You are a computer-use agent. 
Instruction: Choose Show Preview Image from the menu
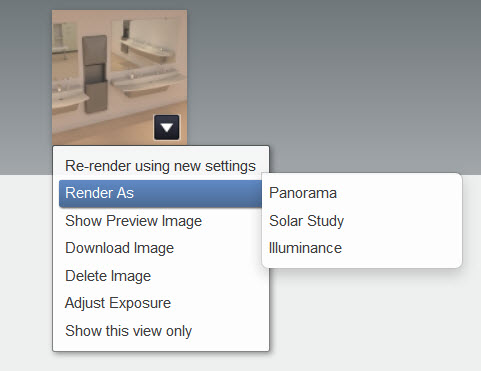coord(160,221)
